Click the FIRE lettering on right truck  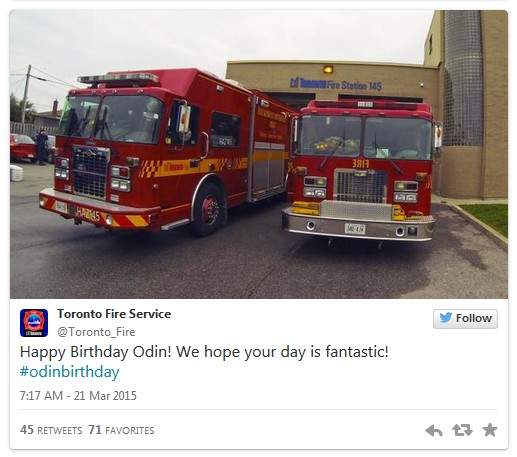click(360, 164)
